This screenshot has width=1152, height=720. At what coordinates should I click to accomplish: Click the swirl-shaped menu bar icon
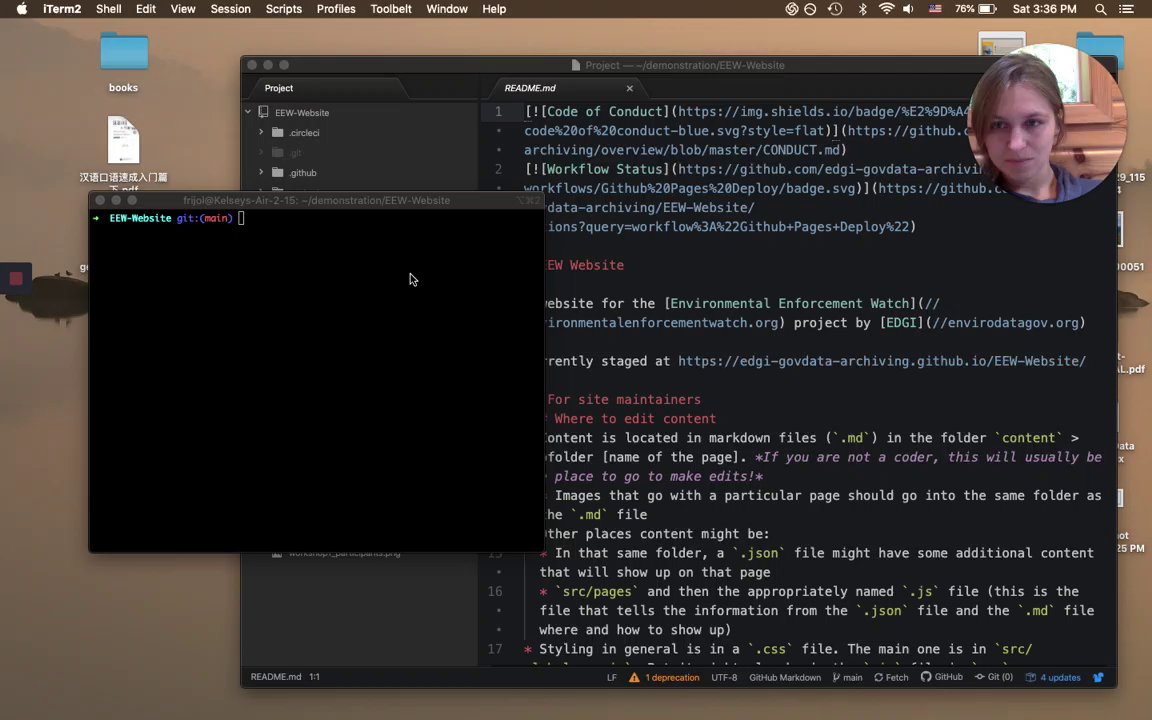tap(791, 9)
